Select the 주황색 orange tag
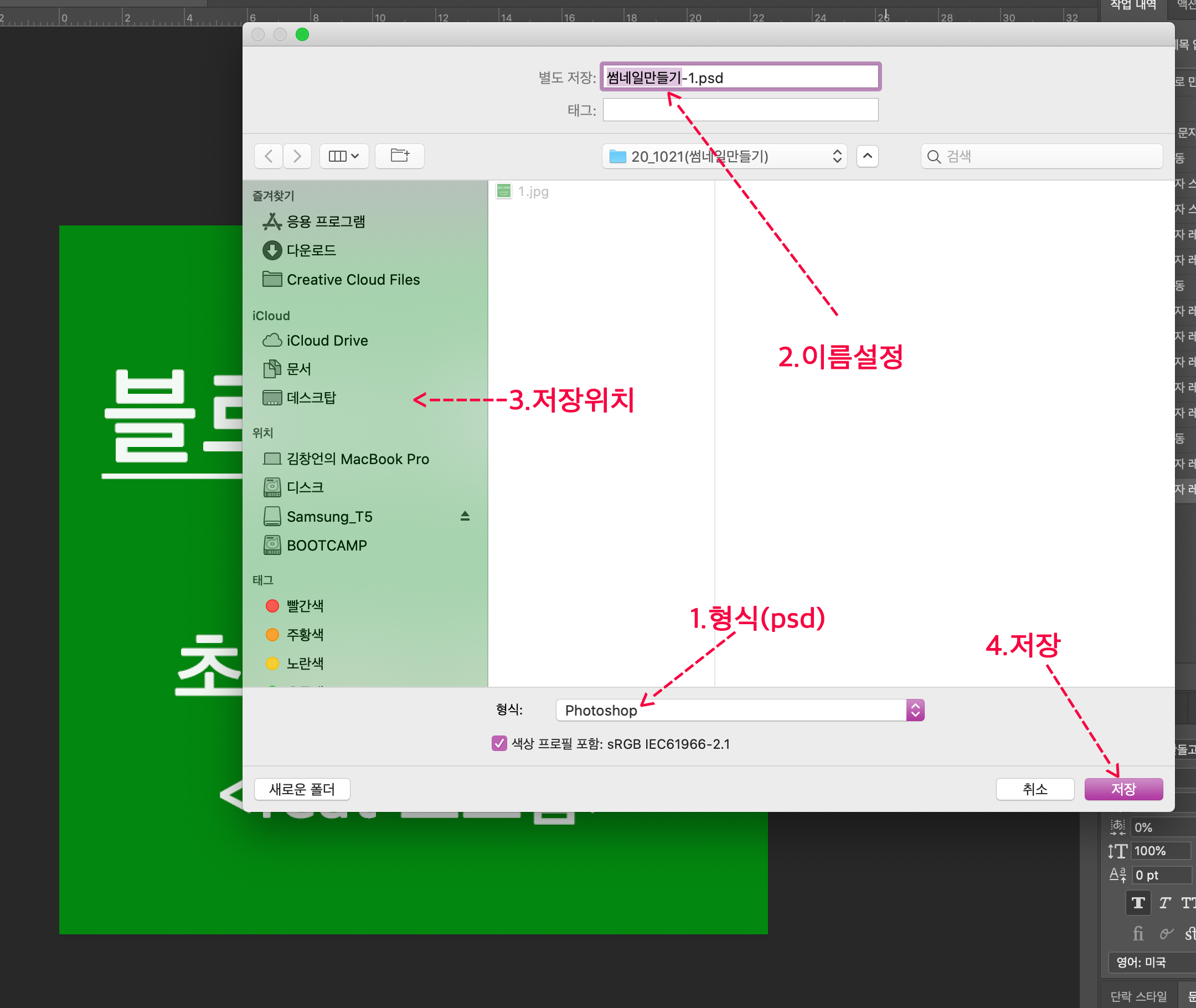The height and width of the screenshot is (1008, 1196). [305, 634]
